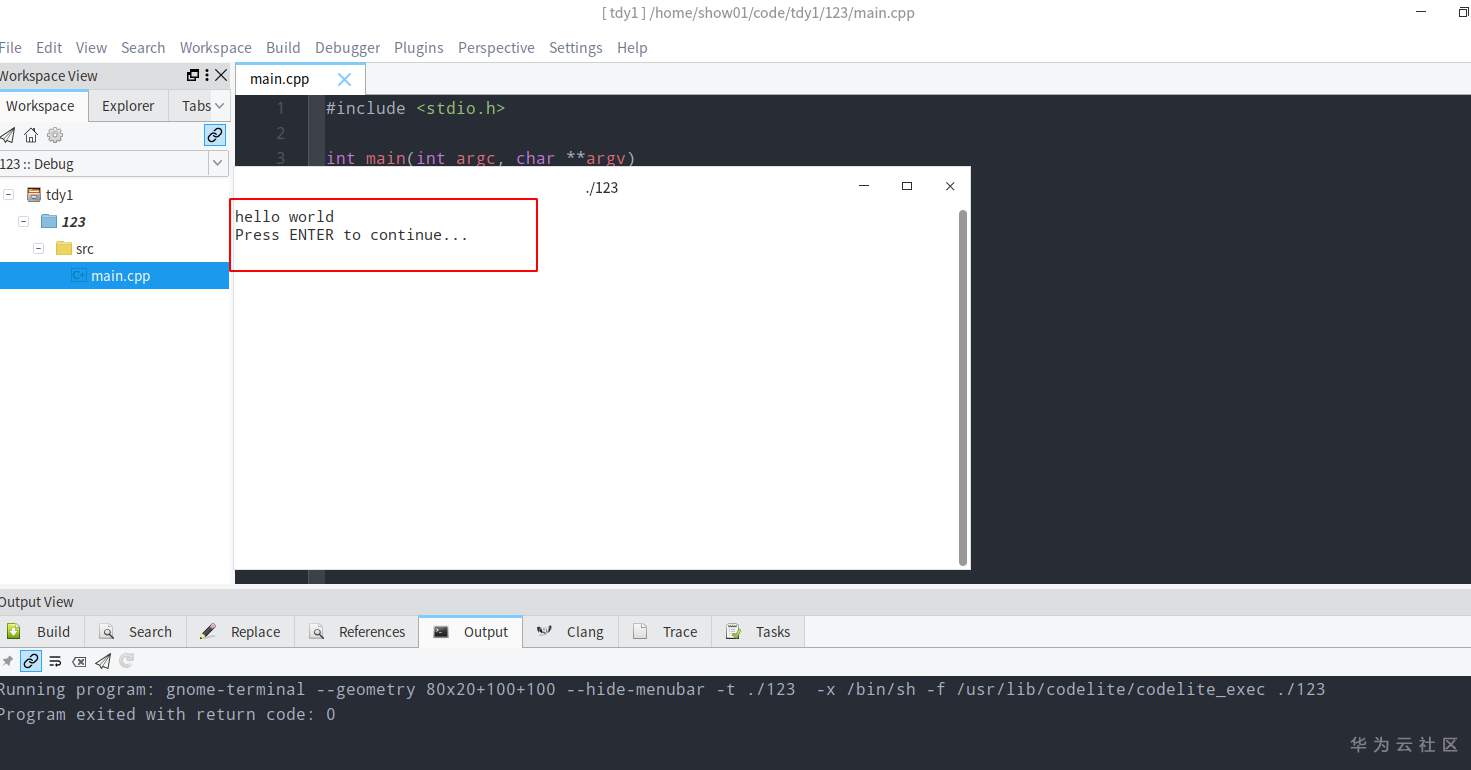Toggle the link icon in Output toolbar
Image resolution: width=1471 pixels, height=770 pixels.
click(x=31, y=661)
